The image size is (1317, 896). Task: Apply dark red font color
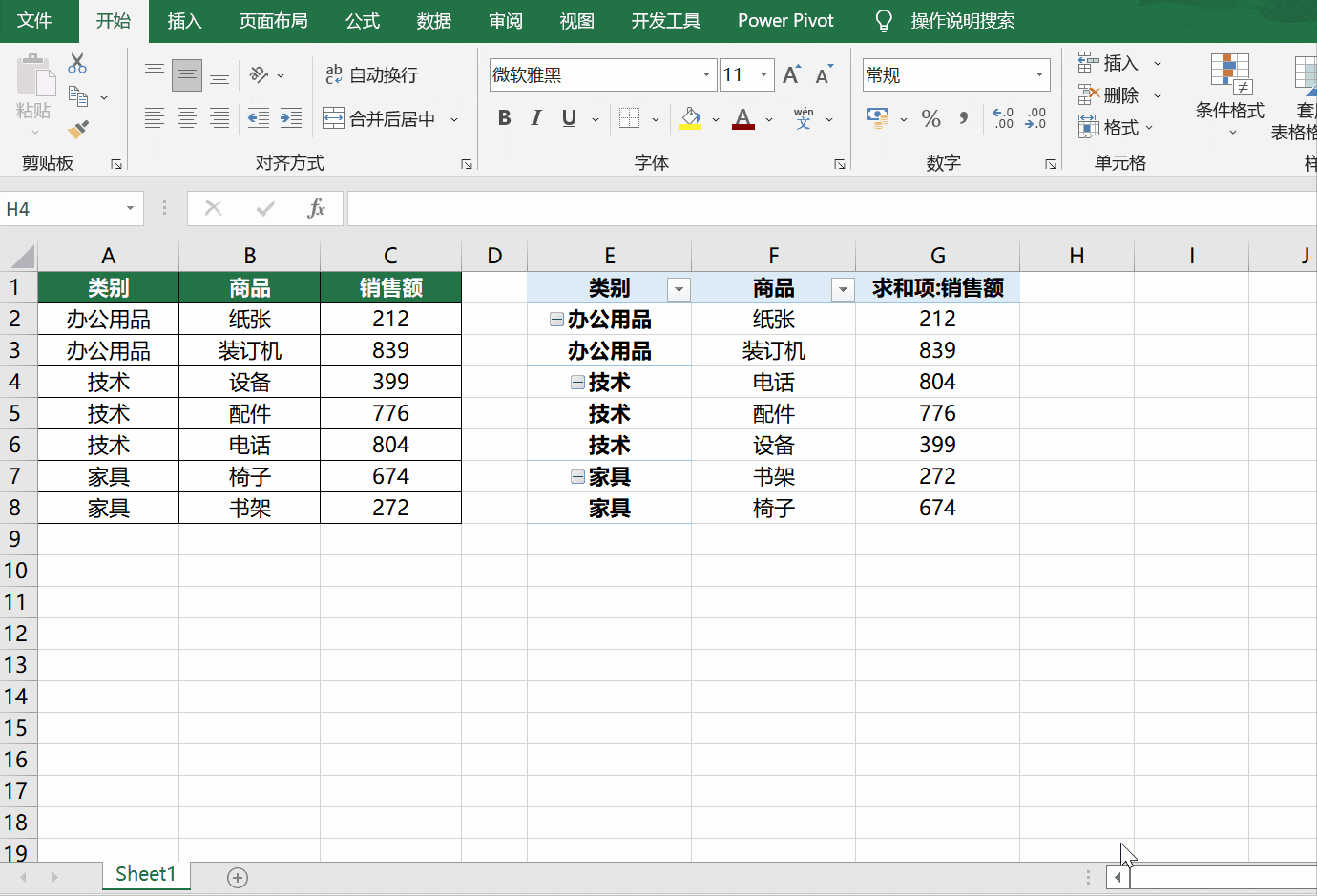743,118
